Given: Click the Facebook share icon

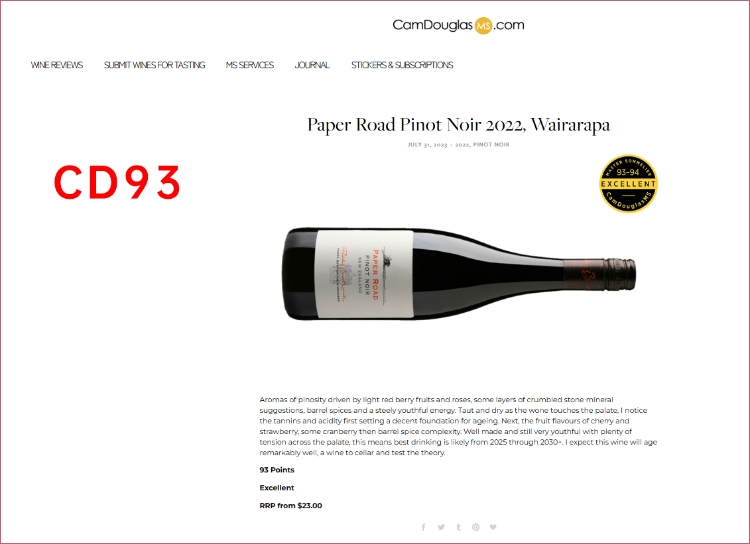Looking at the screenshot, I should point(423,527).
